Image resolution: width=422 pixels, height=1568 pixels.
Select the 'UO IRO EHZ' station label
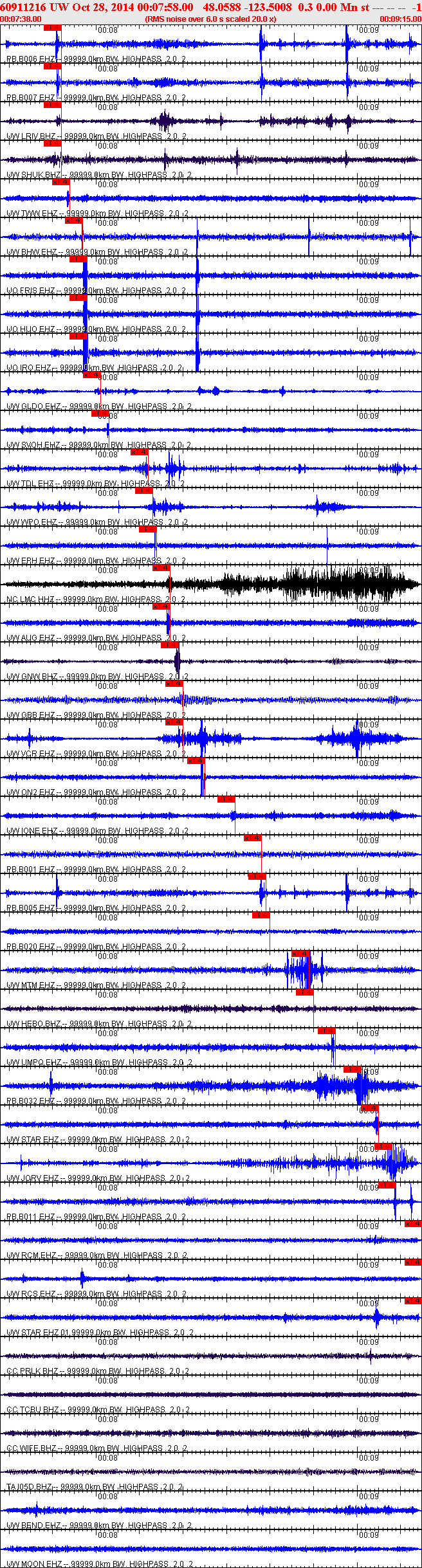click(29, 368)
